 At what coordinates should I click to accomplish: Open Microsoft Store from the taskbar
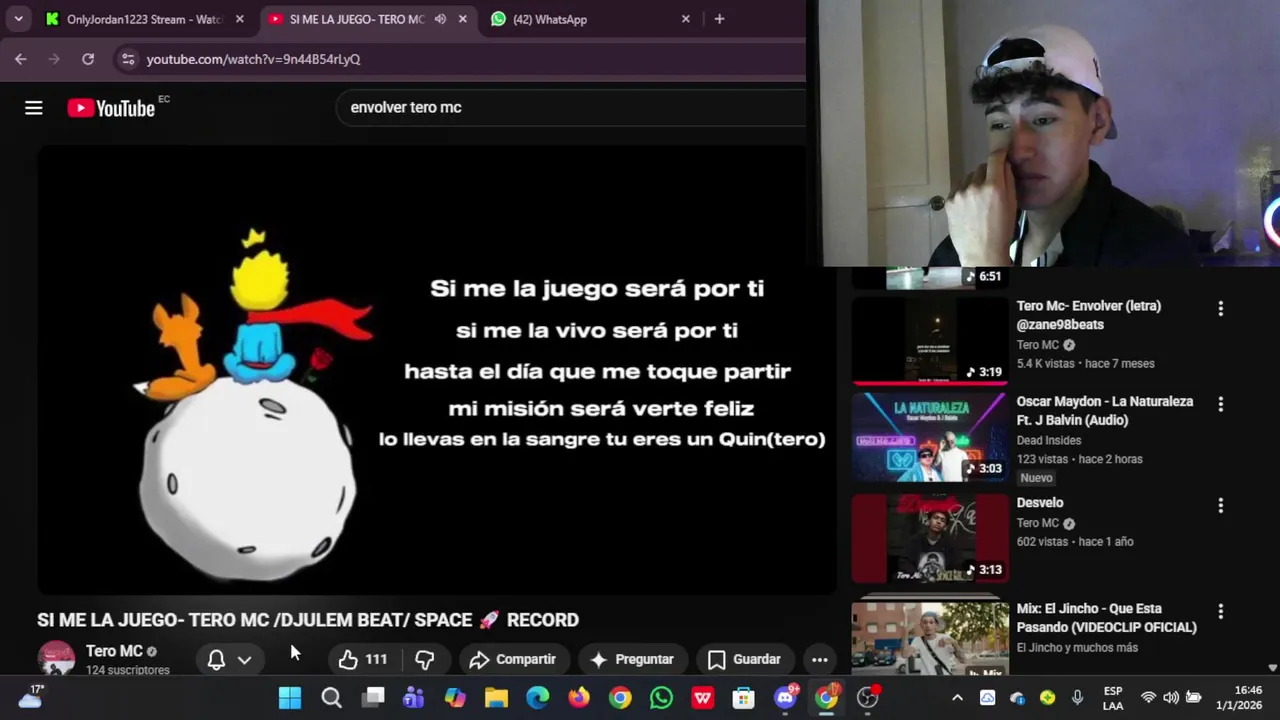tap(744, 698)
